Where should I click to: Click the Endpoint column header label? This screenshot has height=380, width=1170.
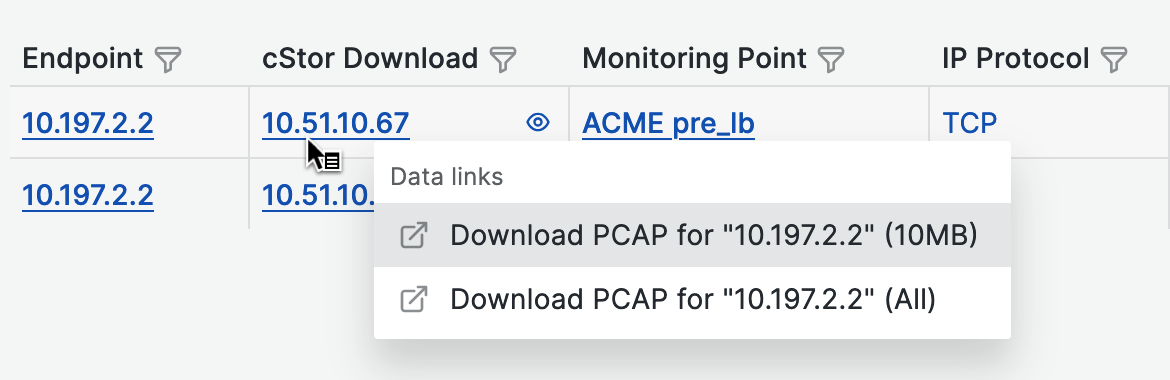83,58
